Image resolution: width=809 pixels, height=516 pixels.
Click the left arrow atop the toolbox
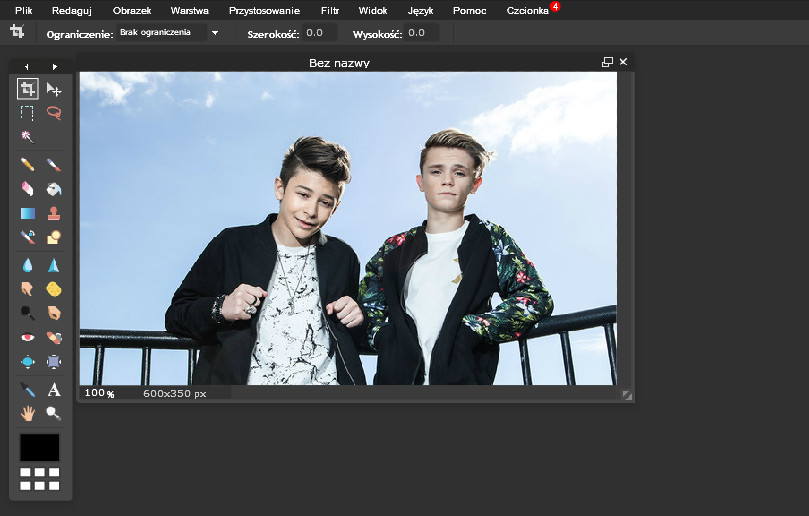pos(27,67)
